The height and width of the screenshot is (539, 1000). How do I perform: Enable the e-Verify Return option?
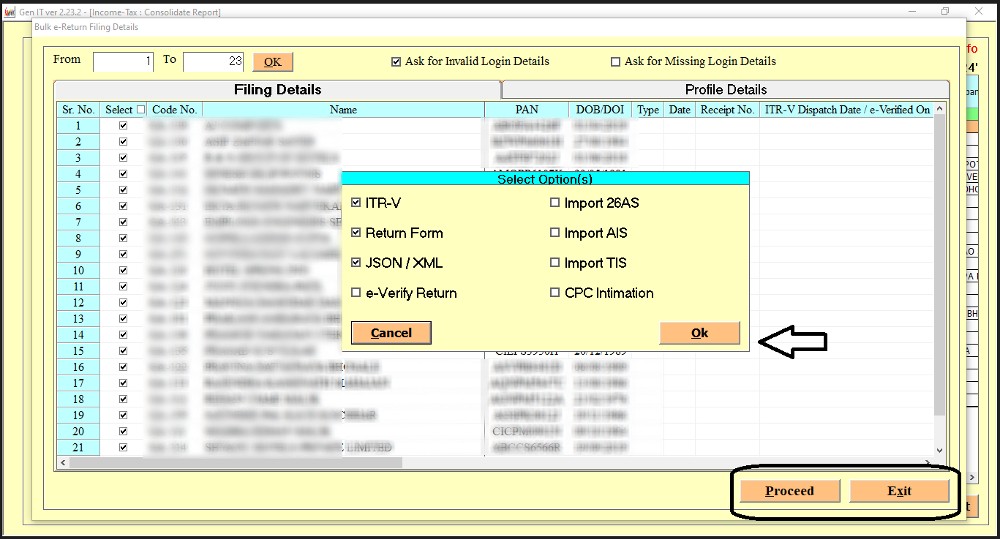pyautogui.click(x=357, y=293)
